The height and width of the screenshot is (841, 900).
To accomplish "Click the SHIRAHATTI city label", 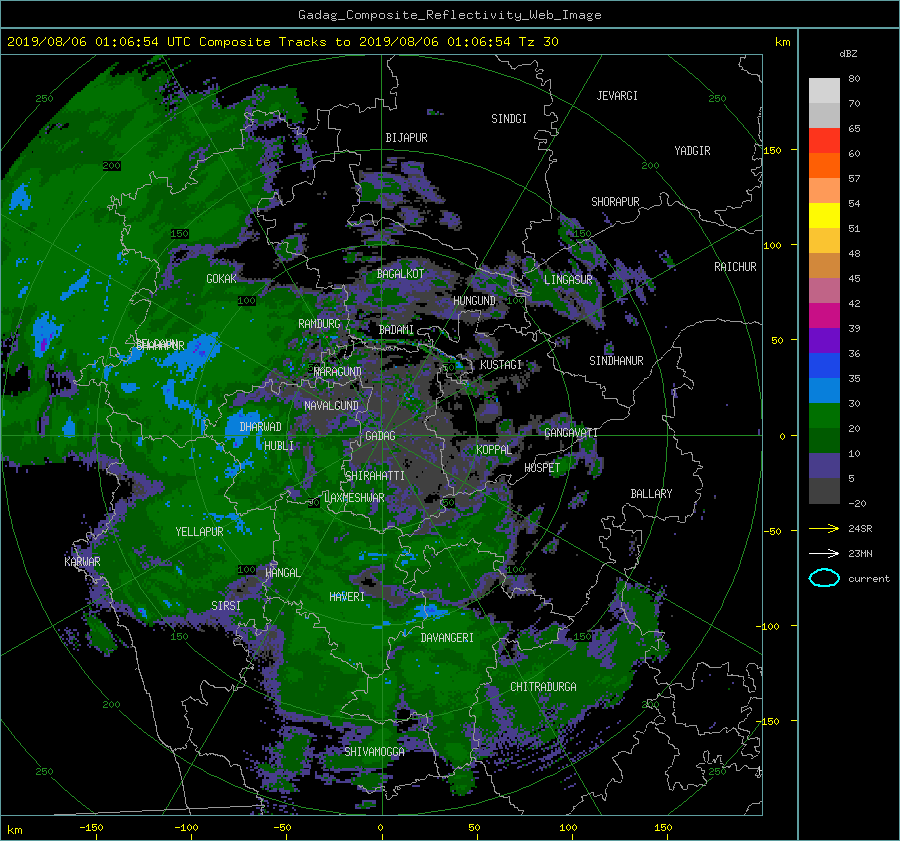I will tap(375, 476).
